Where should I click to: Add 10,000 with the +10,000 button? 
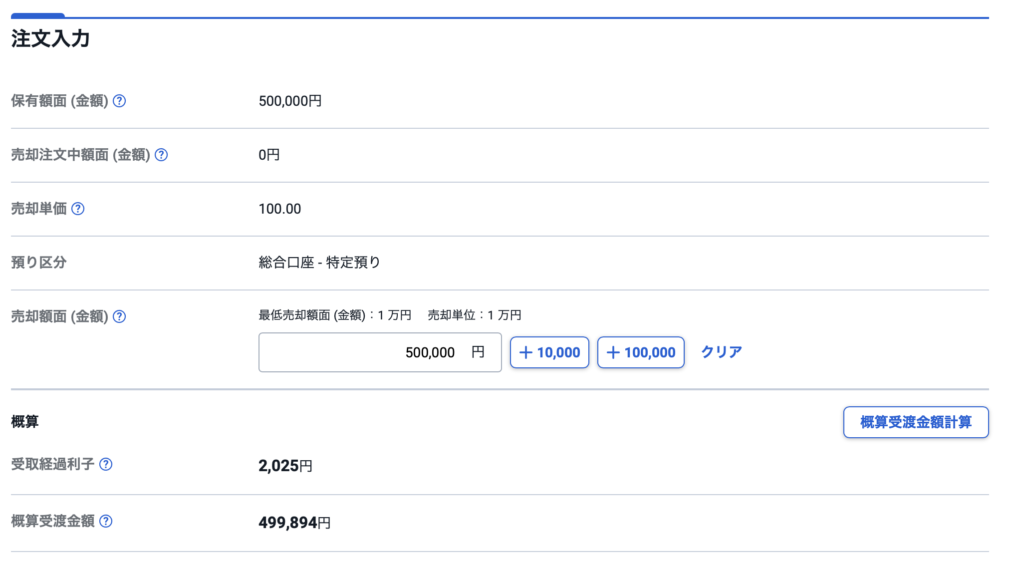point(549,352)
